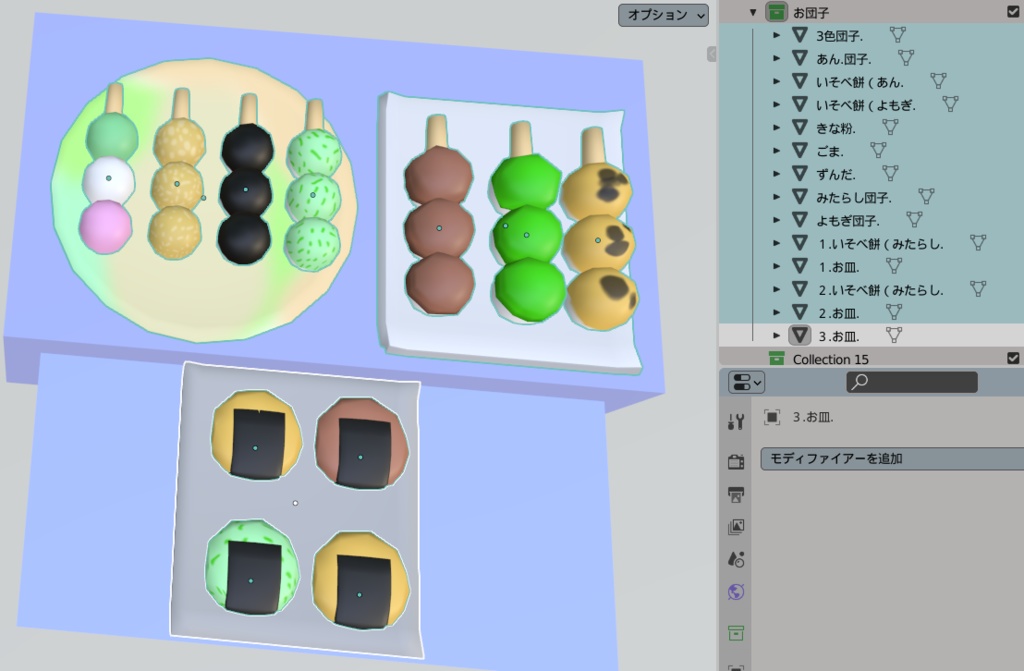Select the ごま. name in the outliner

(830, 152)
